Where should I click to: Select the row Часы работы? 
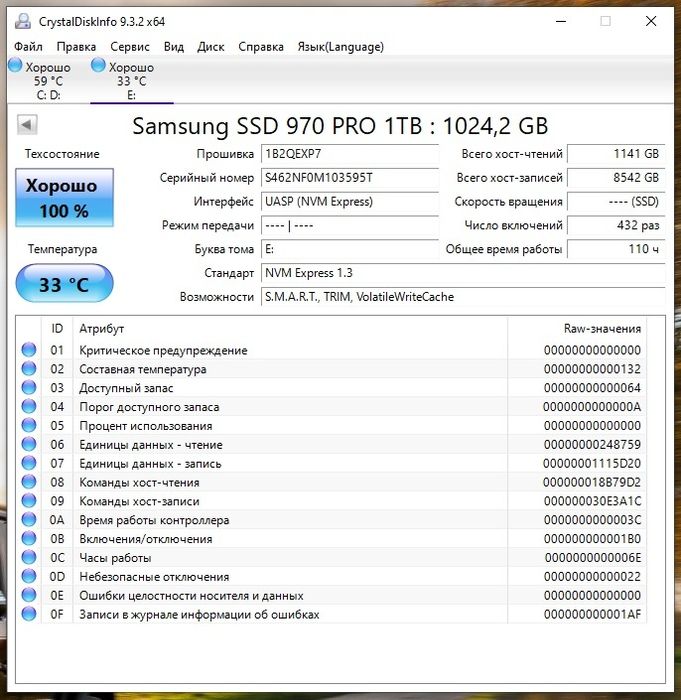click(331, 558)
